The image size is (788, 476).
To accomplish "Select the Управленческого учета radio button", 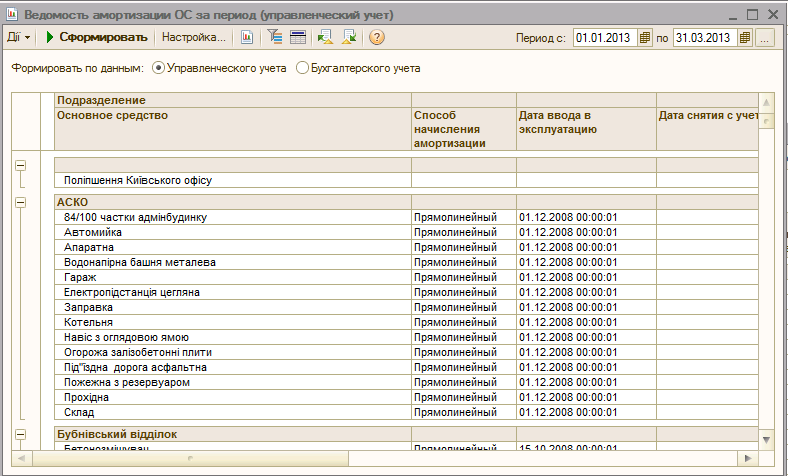I will [x=158, y=68].
